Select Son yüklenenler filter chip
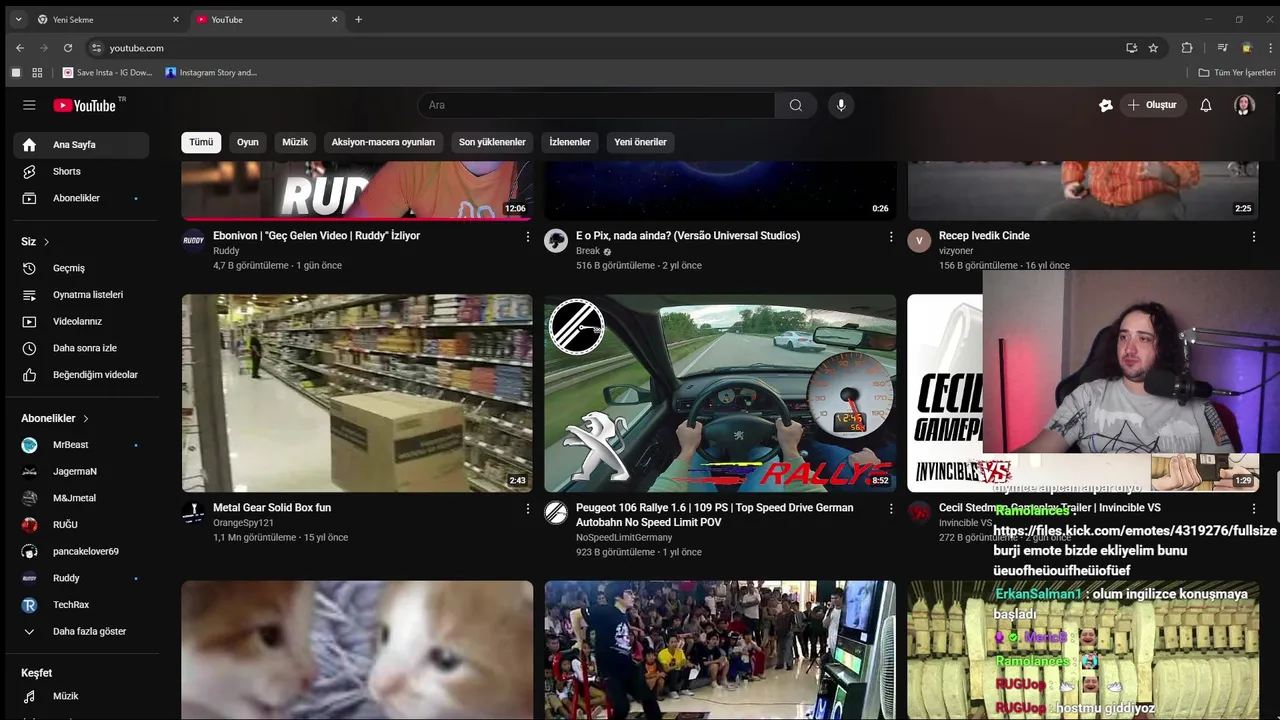Image resolution: width=1280 pixels, height=720 pixels. tap(492, 142)
